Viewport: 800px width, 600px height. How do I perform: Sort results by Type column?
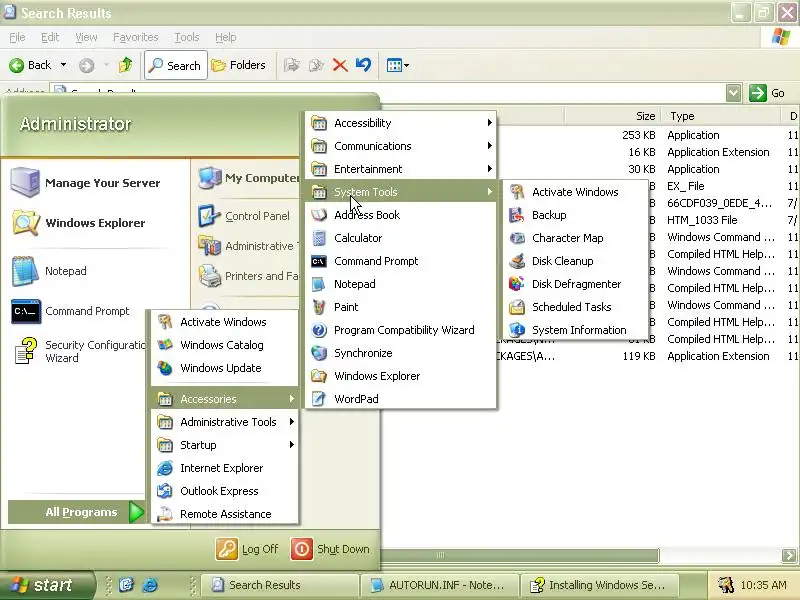(720, 116)
